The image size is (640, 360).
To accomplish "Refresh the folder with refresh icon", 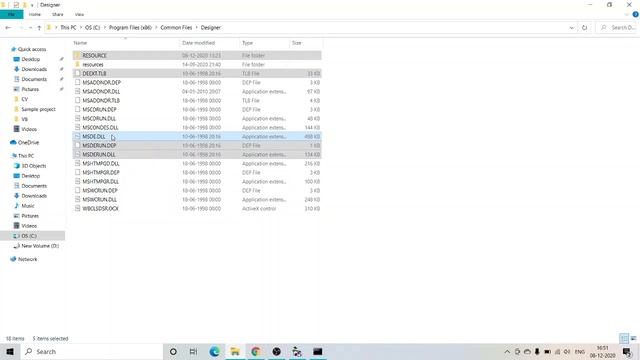I will [x=584, y=28].
